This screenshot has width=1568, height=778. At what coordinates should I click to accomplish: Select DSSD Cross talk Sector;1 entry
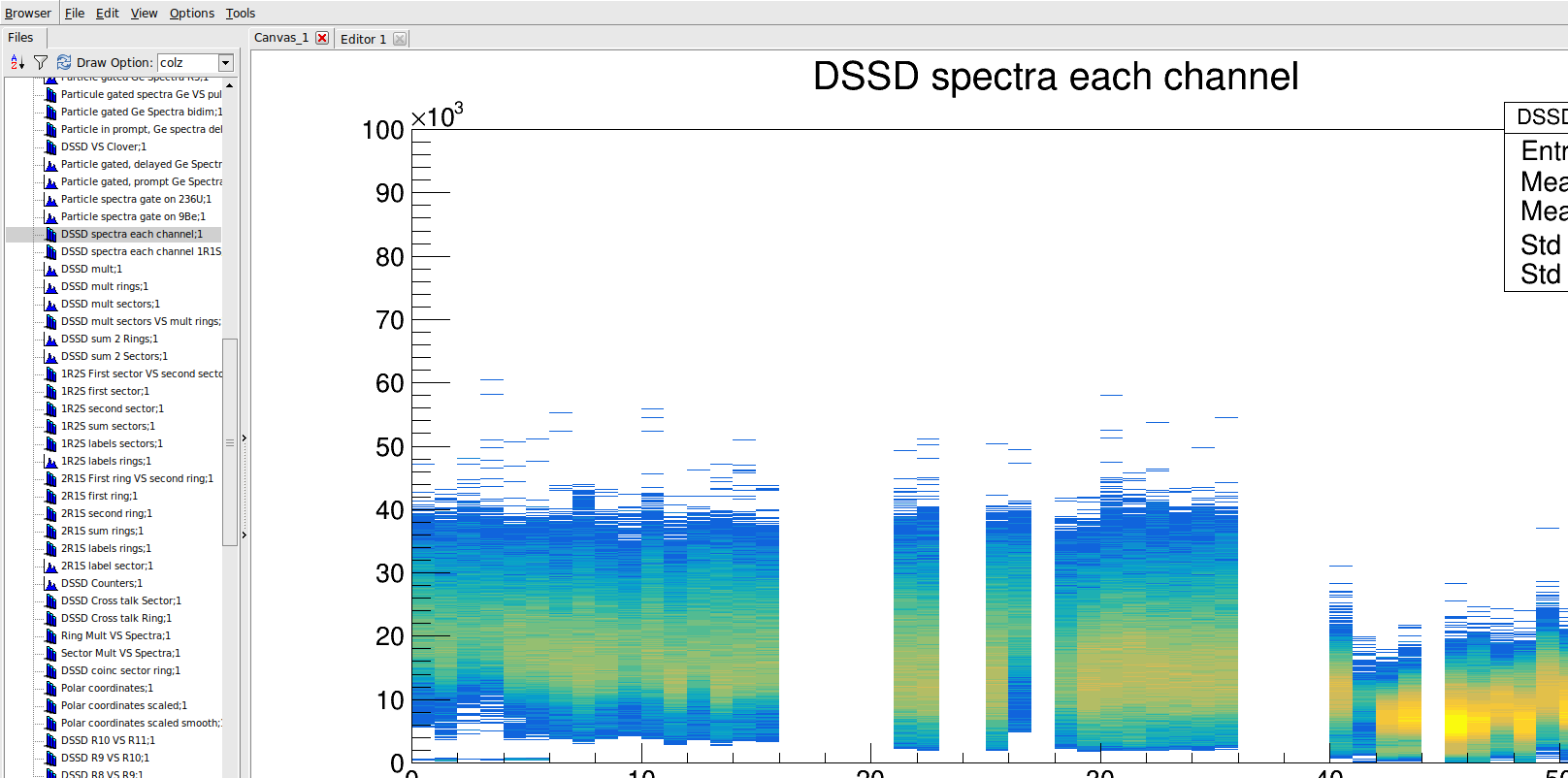(120, 600)
